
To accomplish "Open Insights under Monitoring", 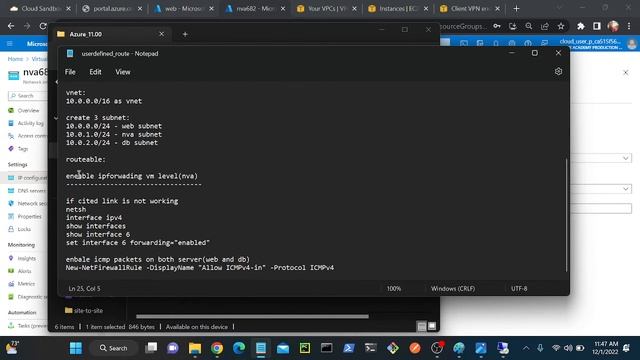I will pos(27,258).
